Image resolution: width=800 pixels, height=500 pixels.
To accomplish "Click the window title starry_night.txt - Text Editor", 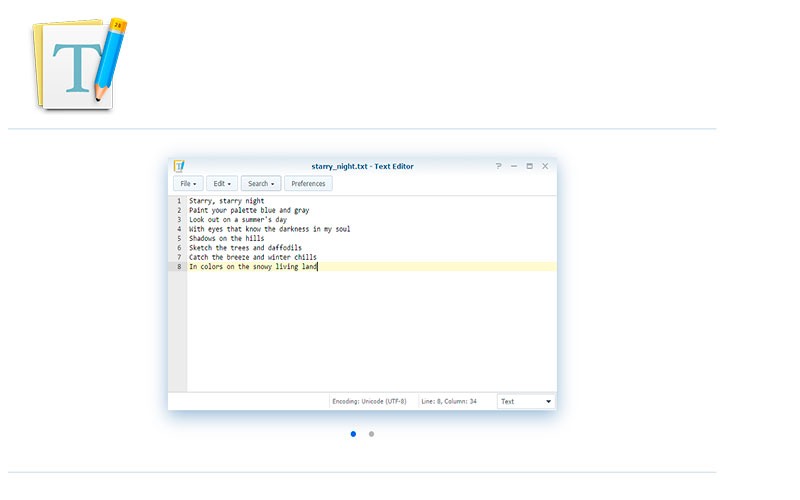I will [362, 166].
